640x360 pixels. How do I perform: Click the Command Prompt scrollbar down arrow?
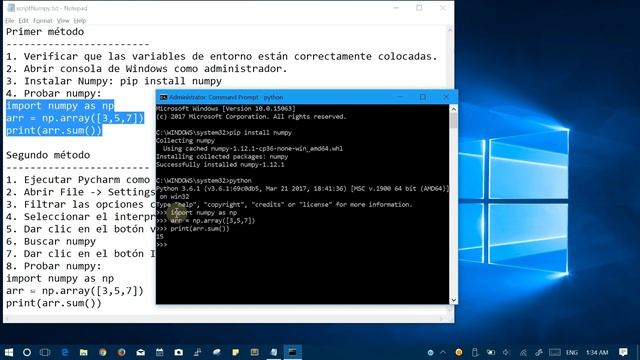click(453, 300)
